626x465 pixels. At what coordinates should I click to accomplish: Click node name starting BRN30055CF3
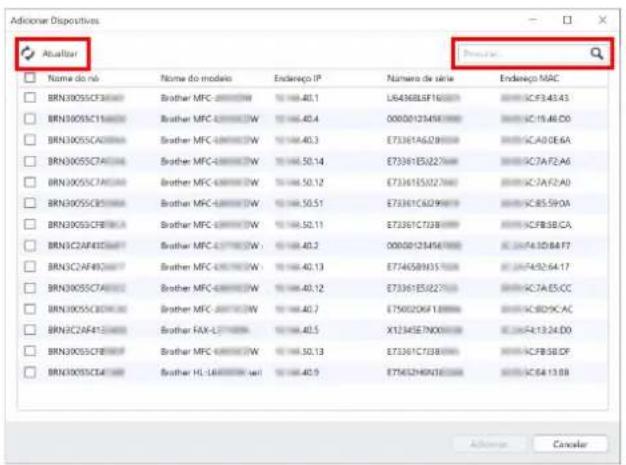[x=86, y=98]
